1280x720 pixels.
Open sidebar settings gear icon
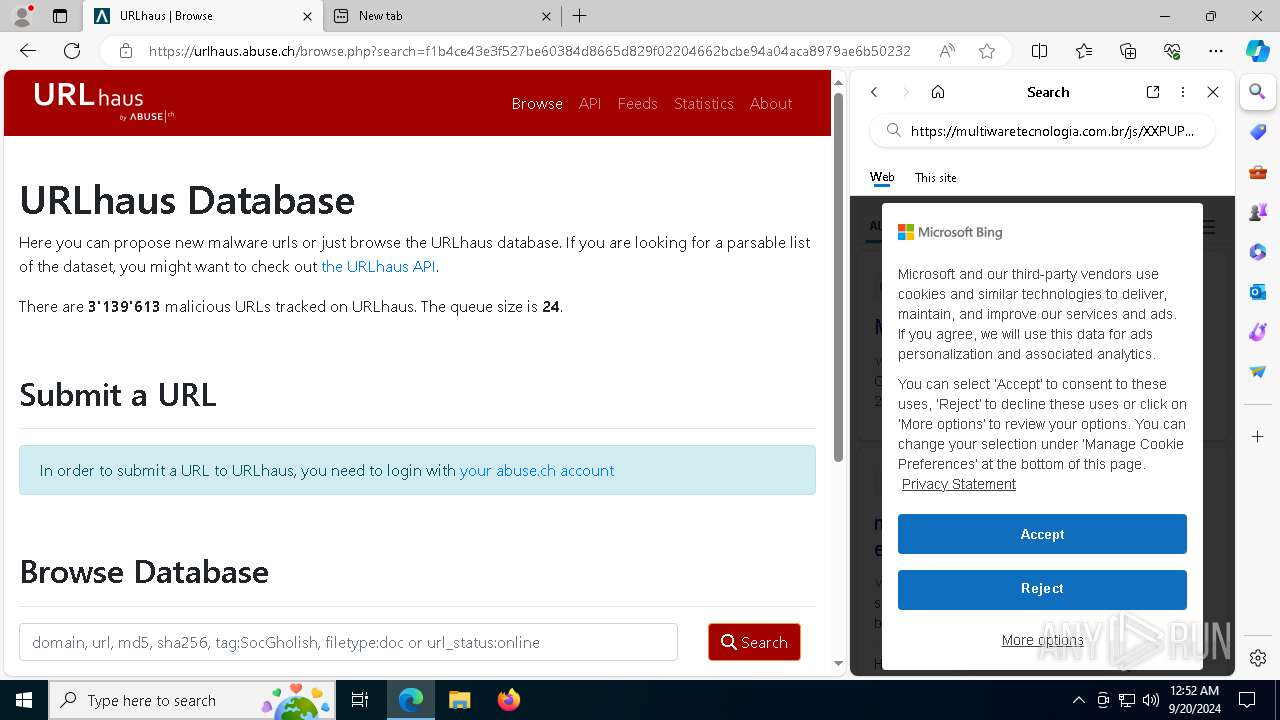click(1258, 658)
